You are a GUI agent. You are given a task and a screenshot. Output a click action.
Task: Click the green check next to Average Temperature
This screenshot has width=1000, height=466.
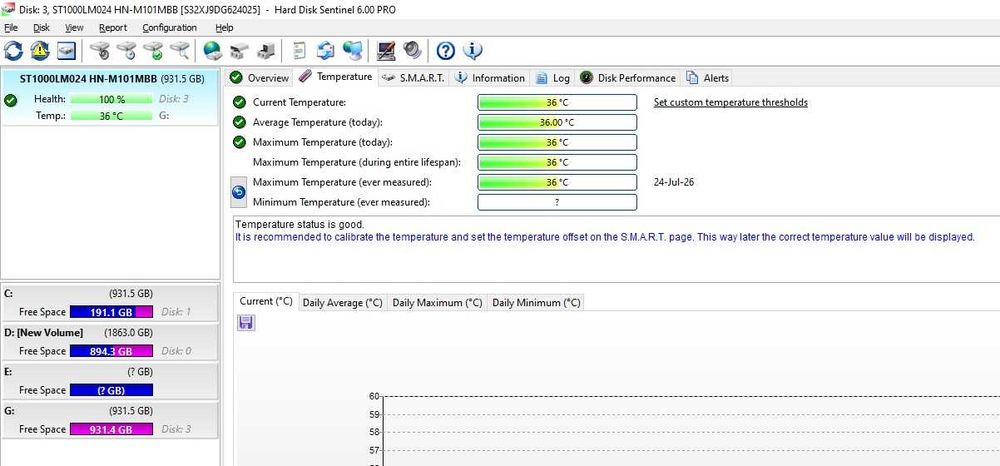[239, 122]
